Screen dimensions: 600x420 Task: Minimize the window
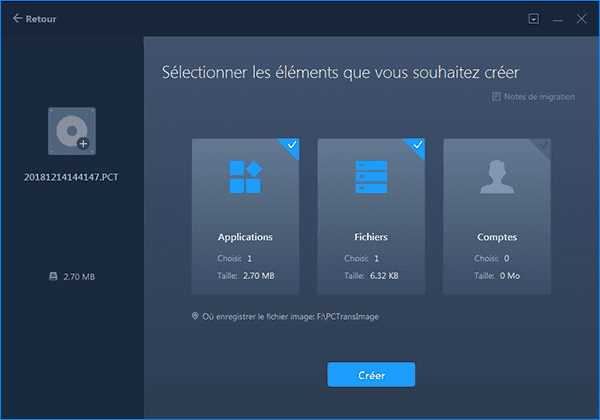click(x=558, y=19)
